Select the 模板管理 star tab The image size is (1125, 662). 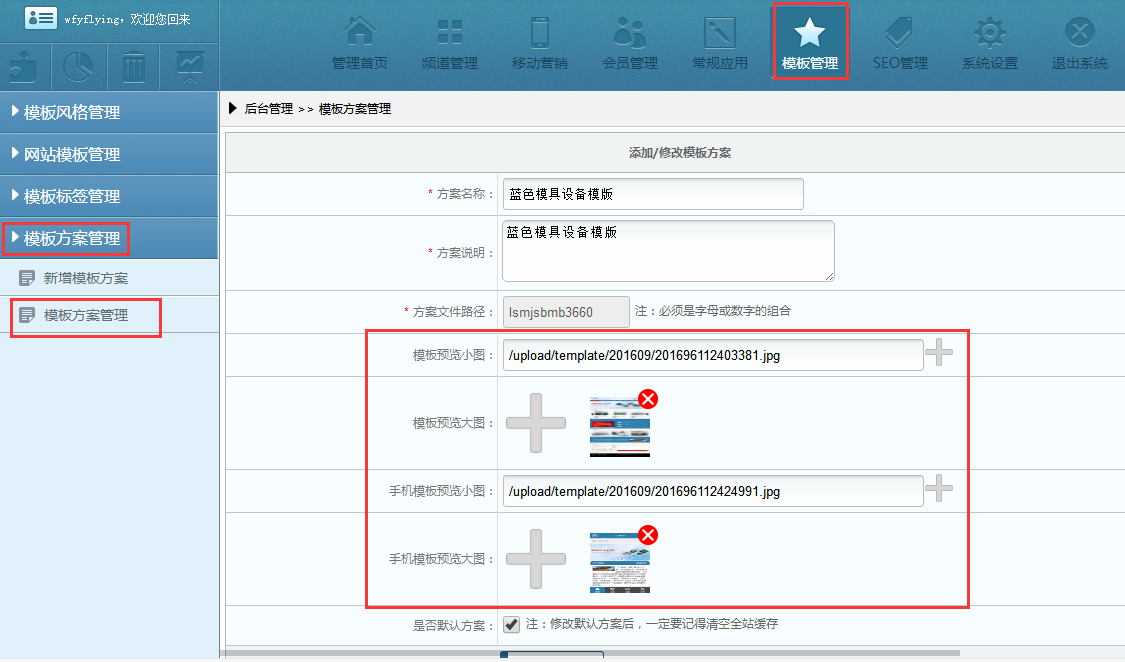[x=809, y=42]
